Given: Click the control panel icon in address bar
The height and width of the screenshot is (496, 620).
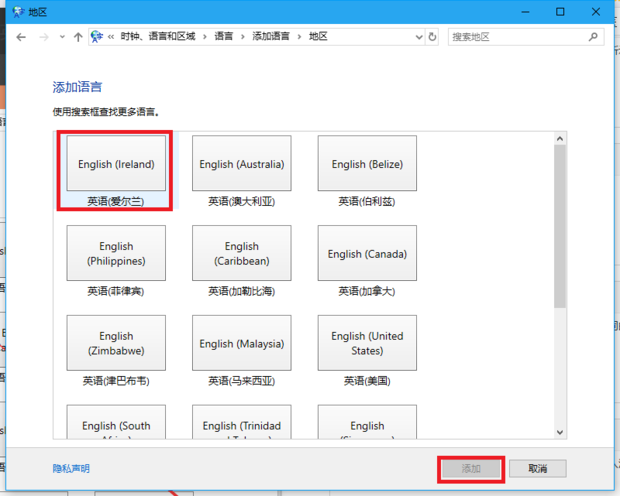Looking at the screenshot, I should pyautogui.click(x=97, y=36).
